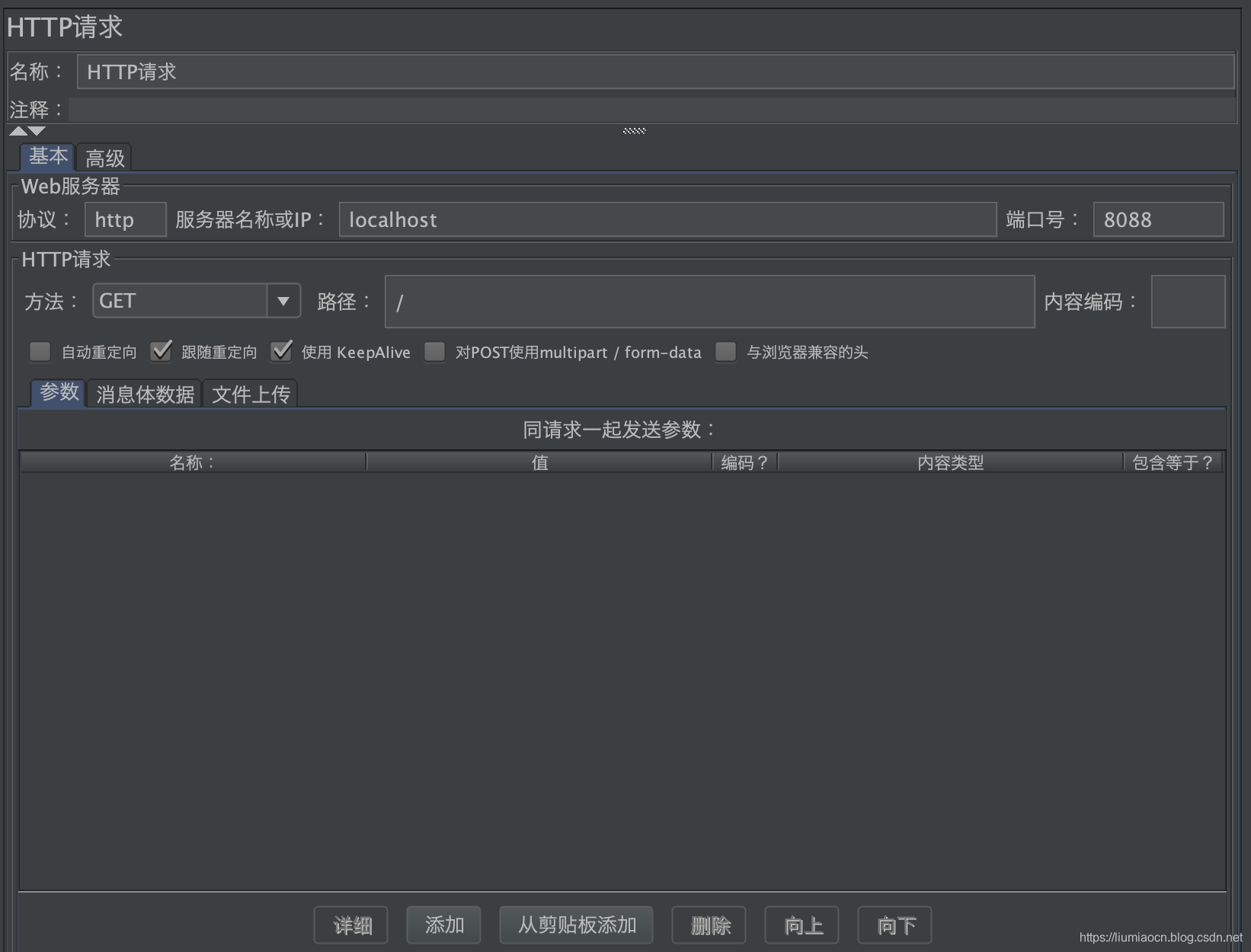This screenshot has height=952, width=1251.
Task: Click the 注释 comment field
Action: [x=652, y=110]
